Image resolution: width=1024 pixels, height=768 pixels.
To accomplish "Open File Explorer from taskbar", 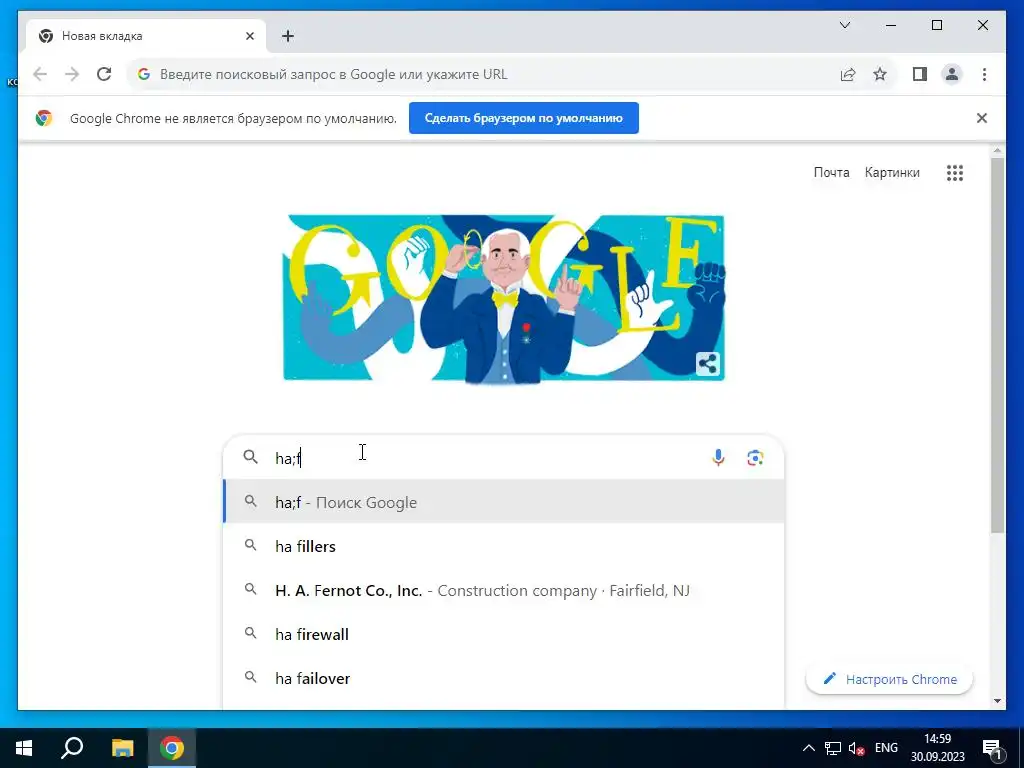I will [122, 748].
